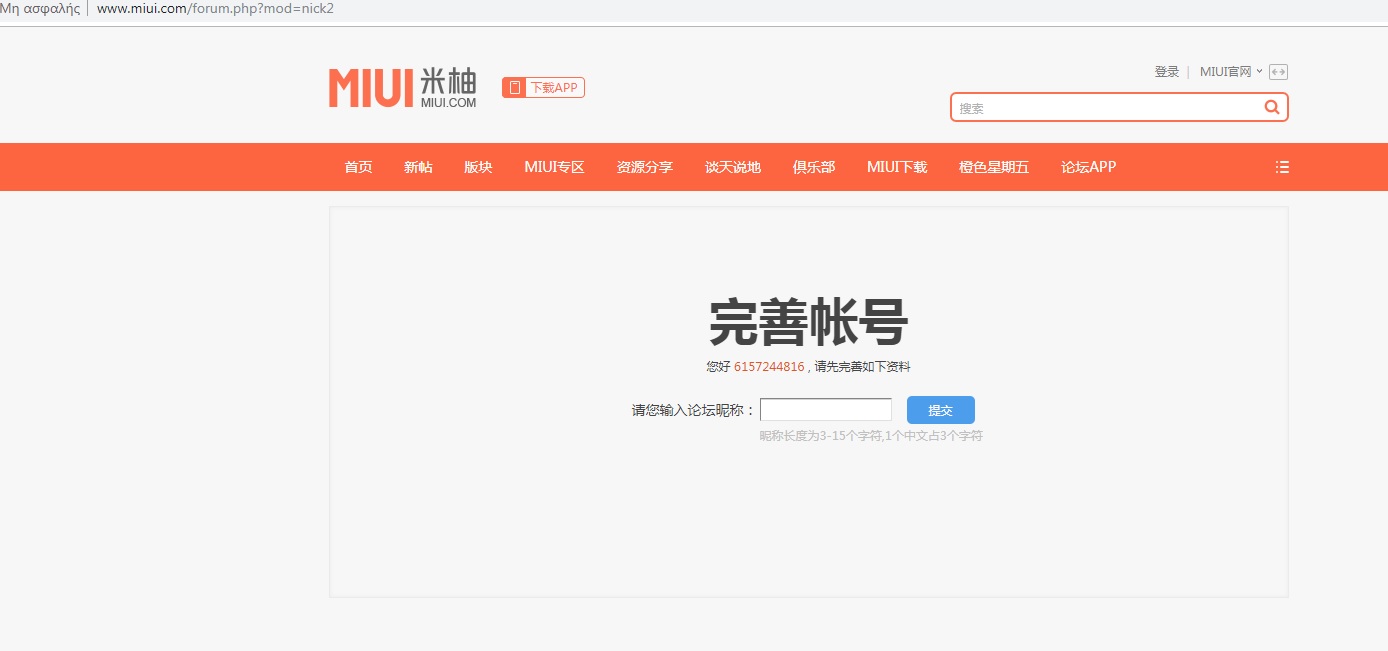The image size is (1388, 651).
Task: Open 谈天说地 nav item
Action: [733, 167]
